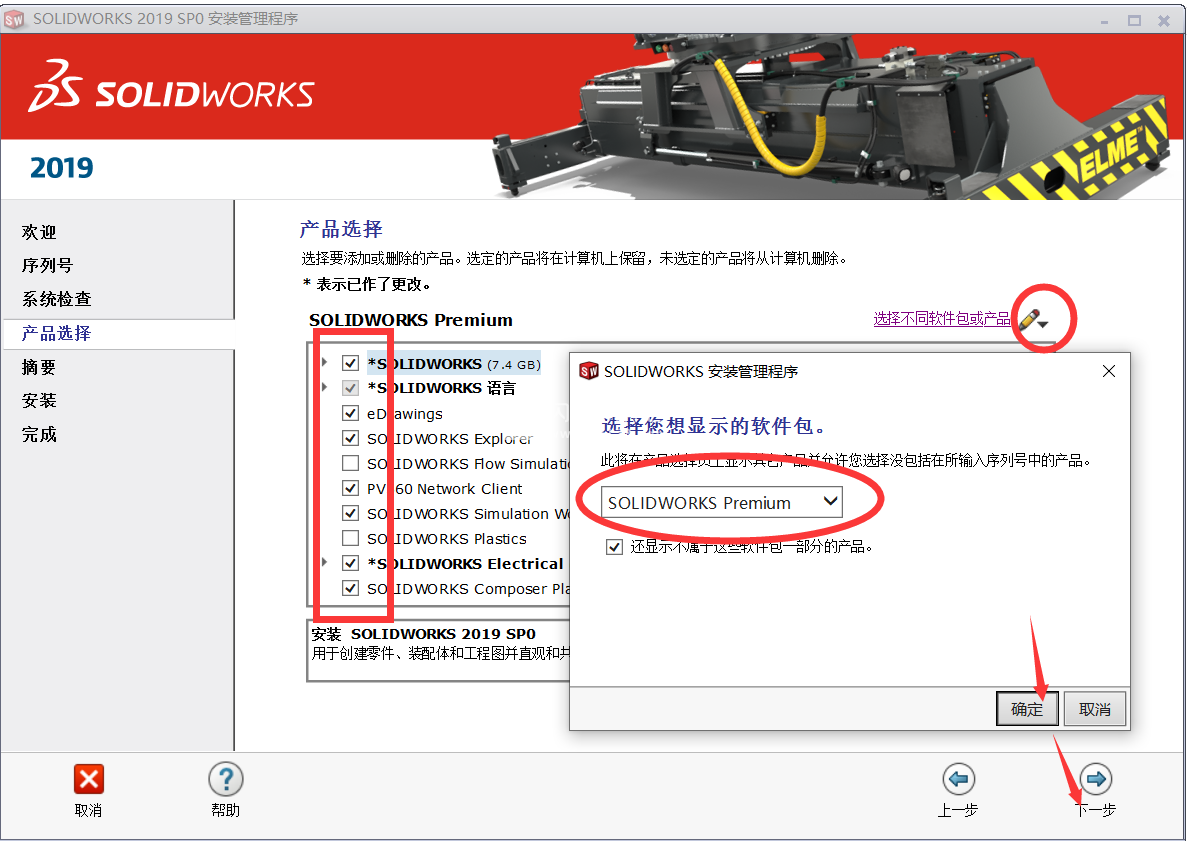Select the 产品选择 step in the sidebar
The width and height of the screenshot is (1187, 841).
click(x=57, y=333)
